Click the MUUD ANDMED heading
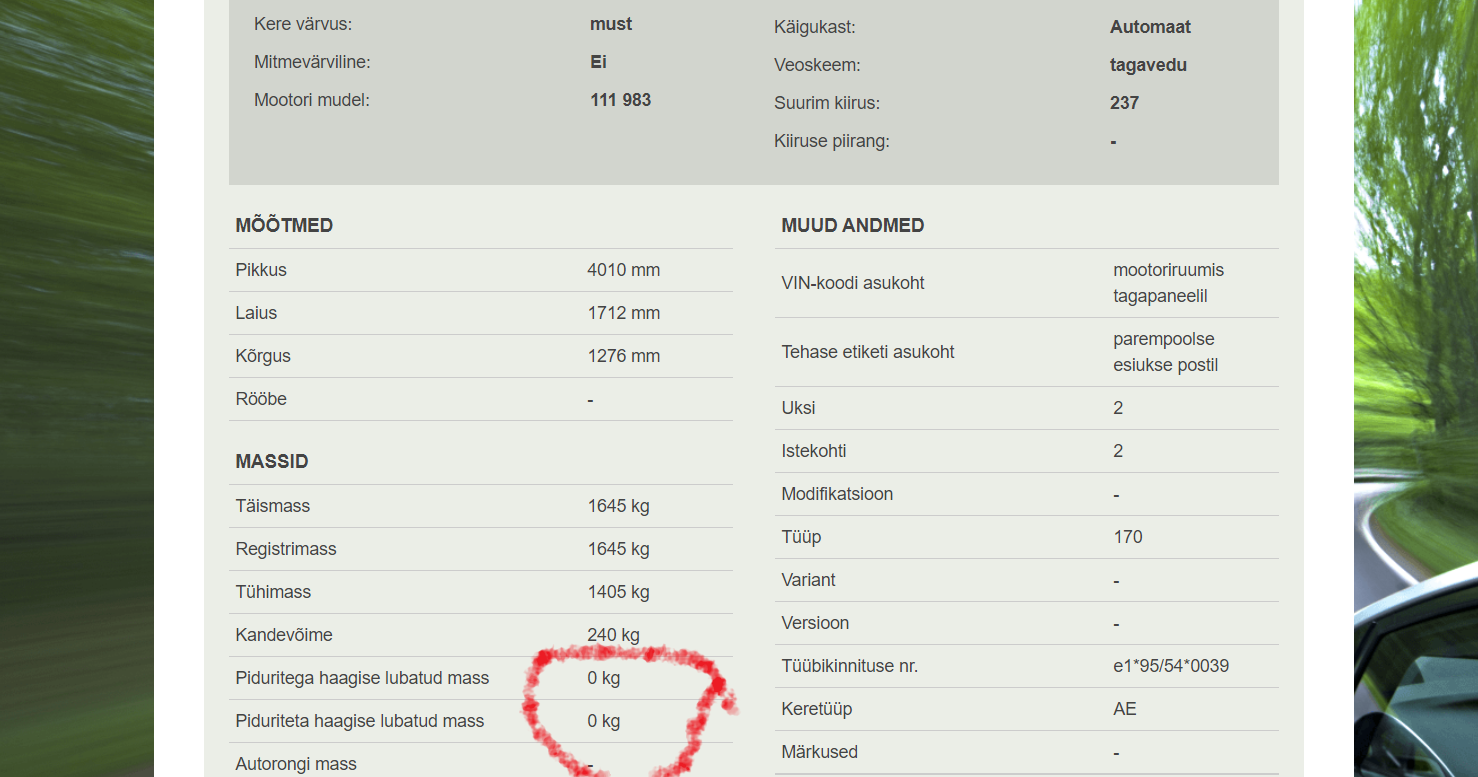Viewport: 1478px width, 777px height. (x=853, y=225)
